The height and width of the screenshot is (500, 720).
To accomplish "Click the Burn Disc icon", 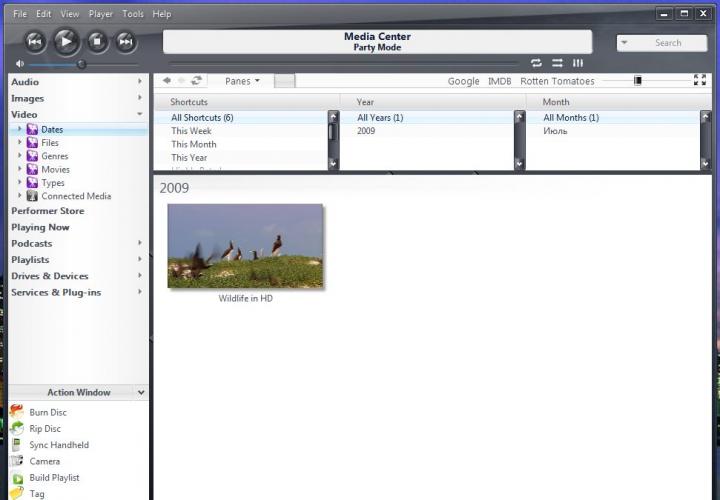I will pos(17,412).
